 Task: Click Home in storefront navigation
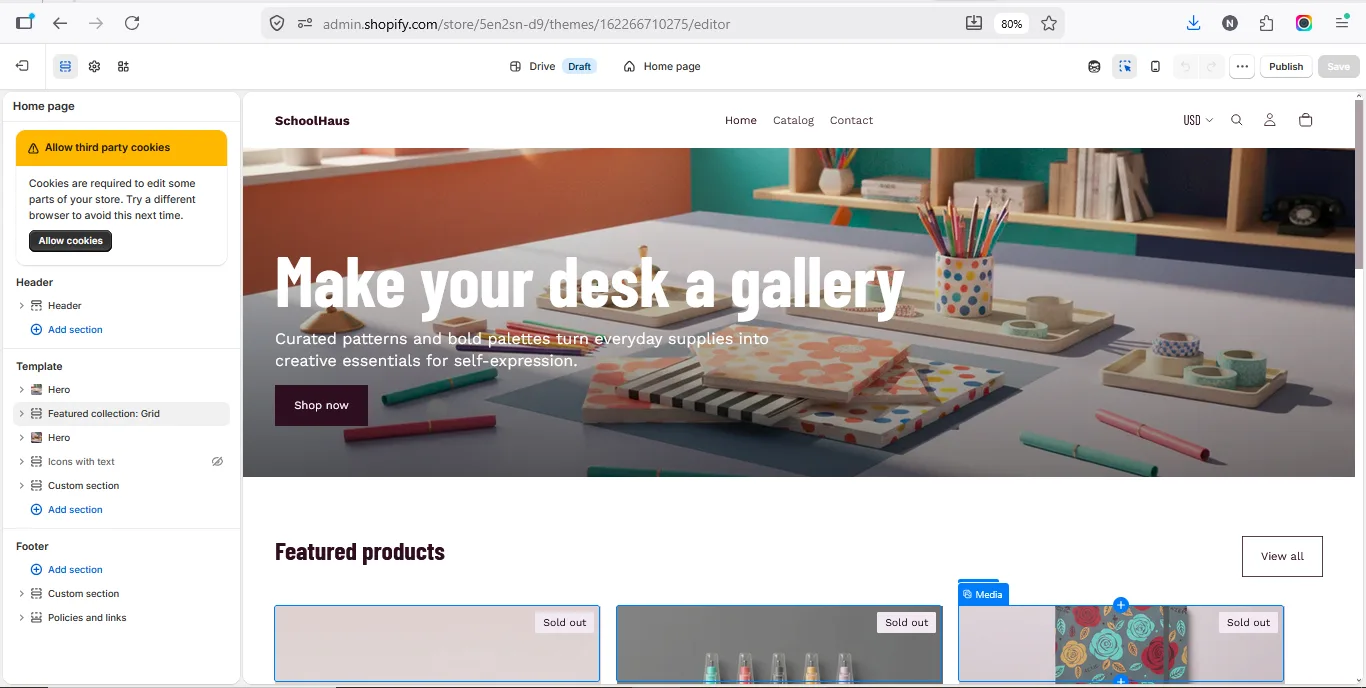click(741, 120)
